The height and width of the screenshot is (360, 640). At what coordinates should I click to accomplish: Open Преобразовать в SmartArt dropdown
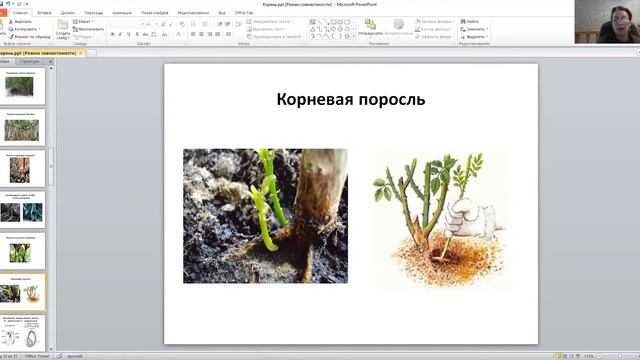click(x=274, y=37)
